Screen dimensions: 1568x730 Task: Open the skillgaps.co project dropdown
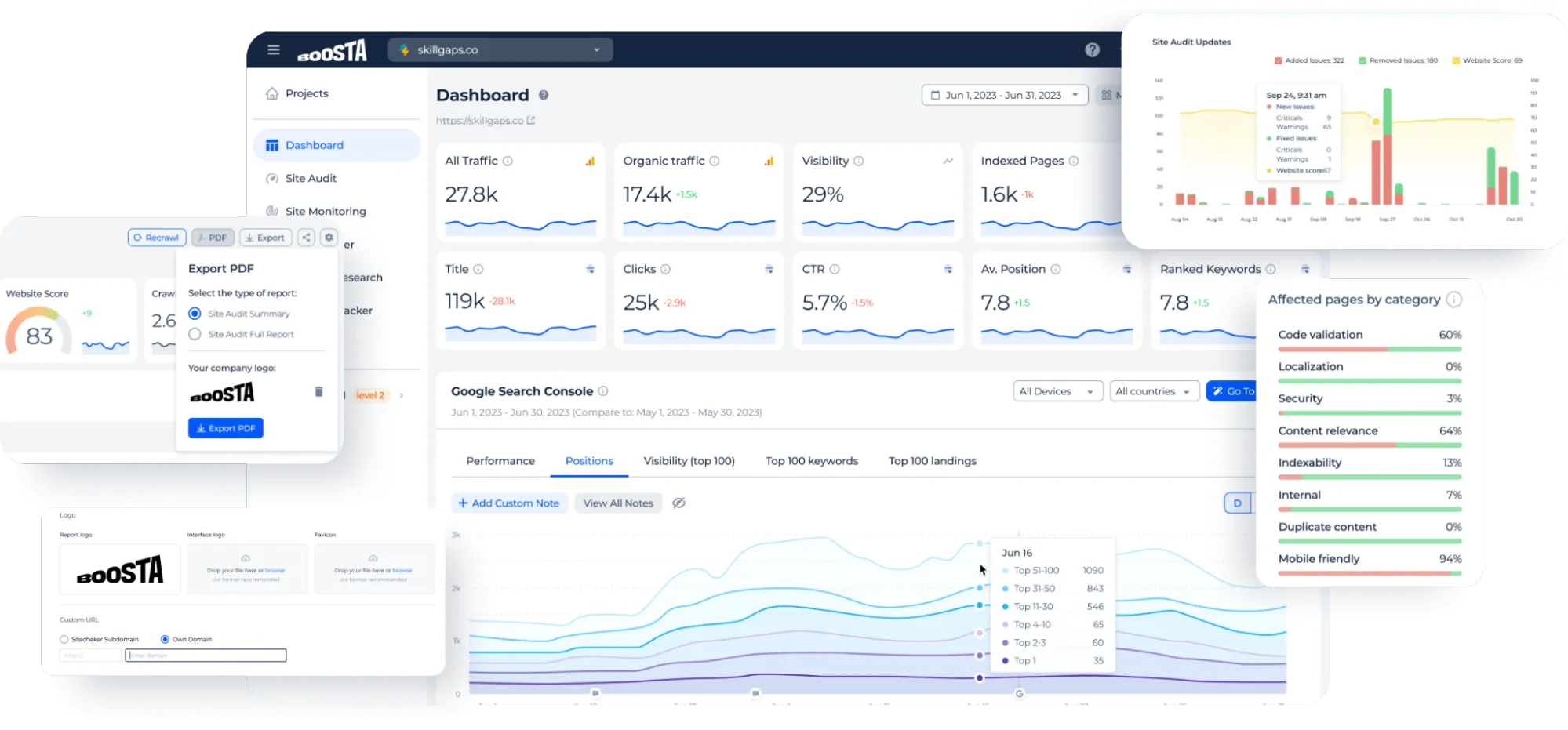tap(500, 49)
